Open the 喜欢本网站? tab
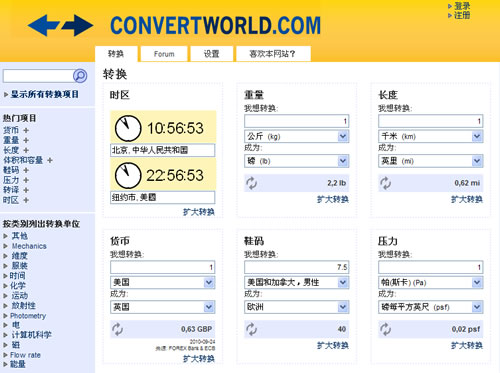500x373 pixels. click(273, 54)
